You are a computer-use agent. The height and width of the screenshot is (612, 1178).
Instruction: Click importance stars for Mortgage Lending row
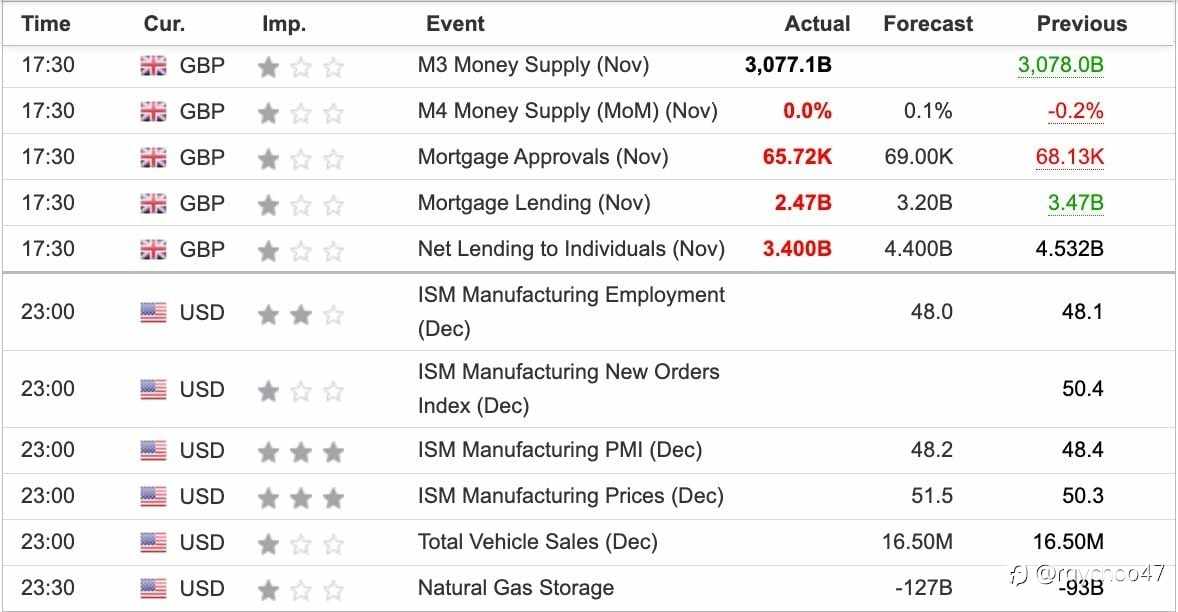[x=300, y=205]
